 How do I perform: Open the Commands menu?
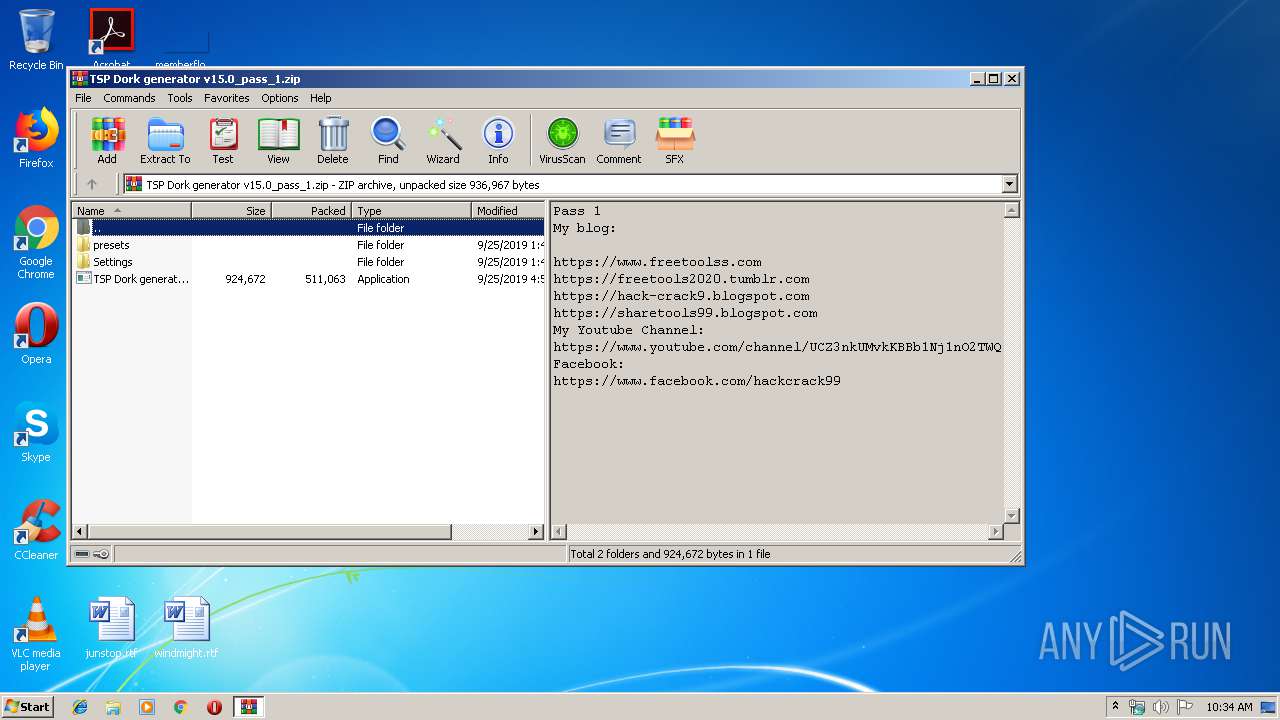click(x=129, y=98)
